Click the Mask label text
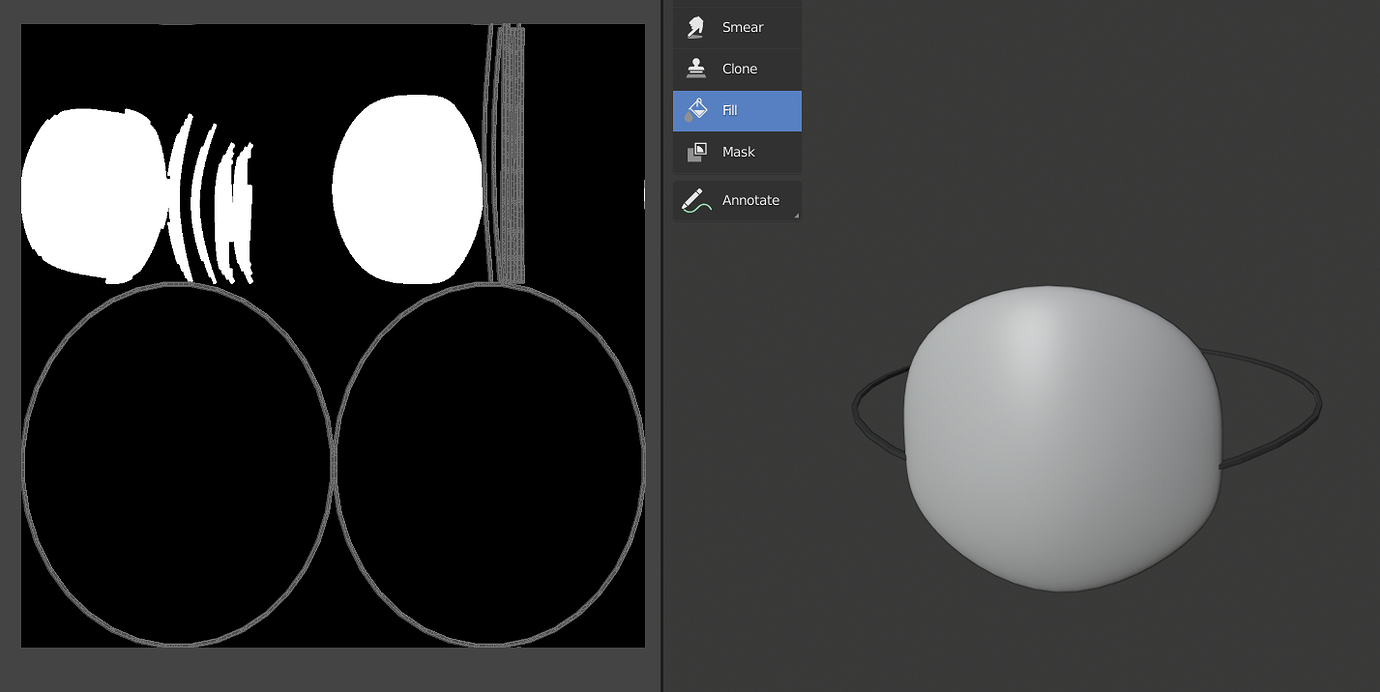 [x=738, y=151]
